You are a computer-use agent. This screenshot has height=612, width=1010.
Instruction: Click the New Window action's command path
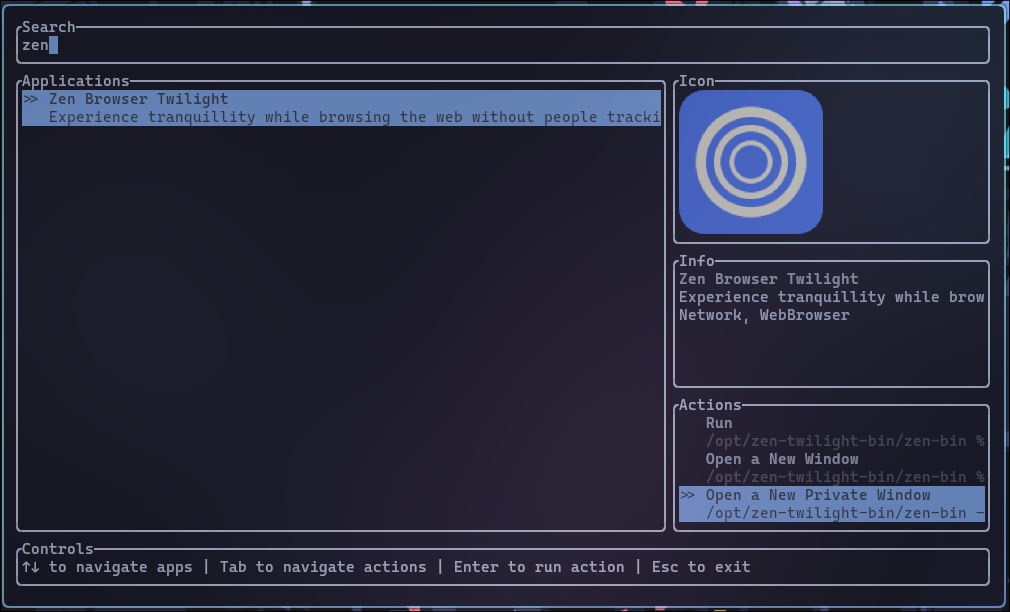pos(845,477)
